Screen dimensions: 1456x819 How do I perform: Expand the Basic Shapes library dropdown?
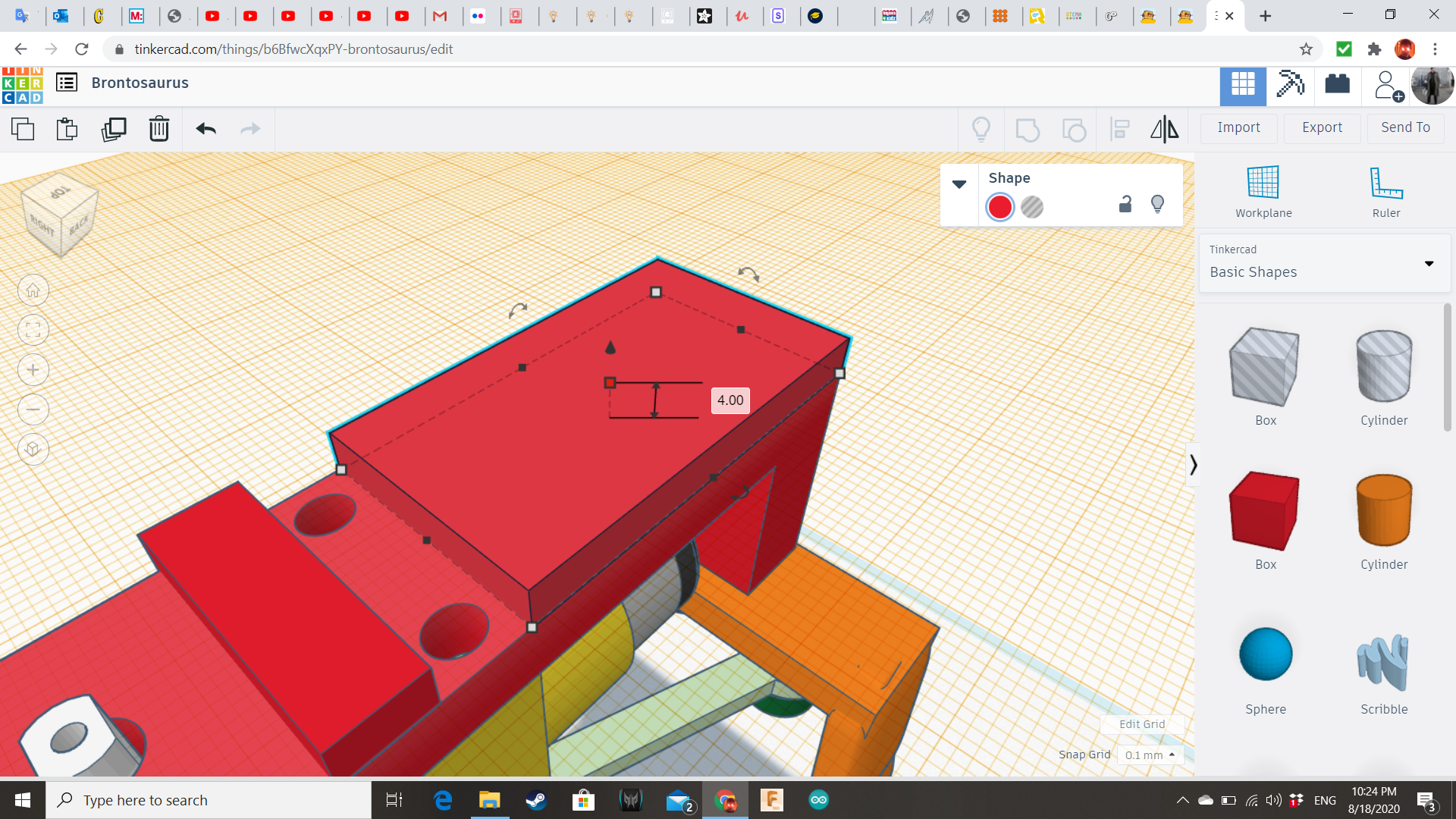[x=1429, y=263]
